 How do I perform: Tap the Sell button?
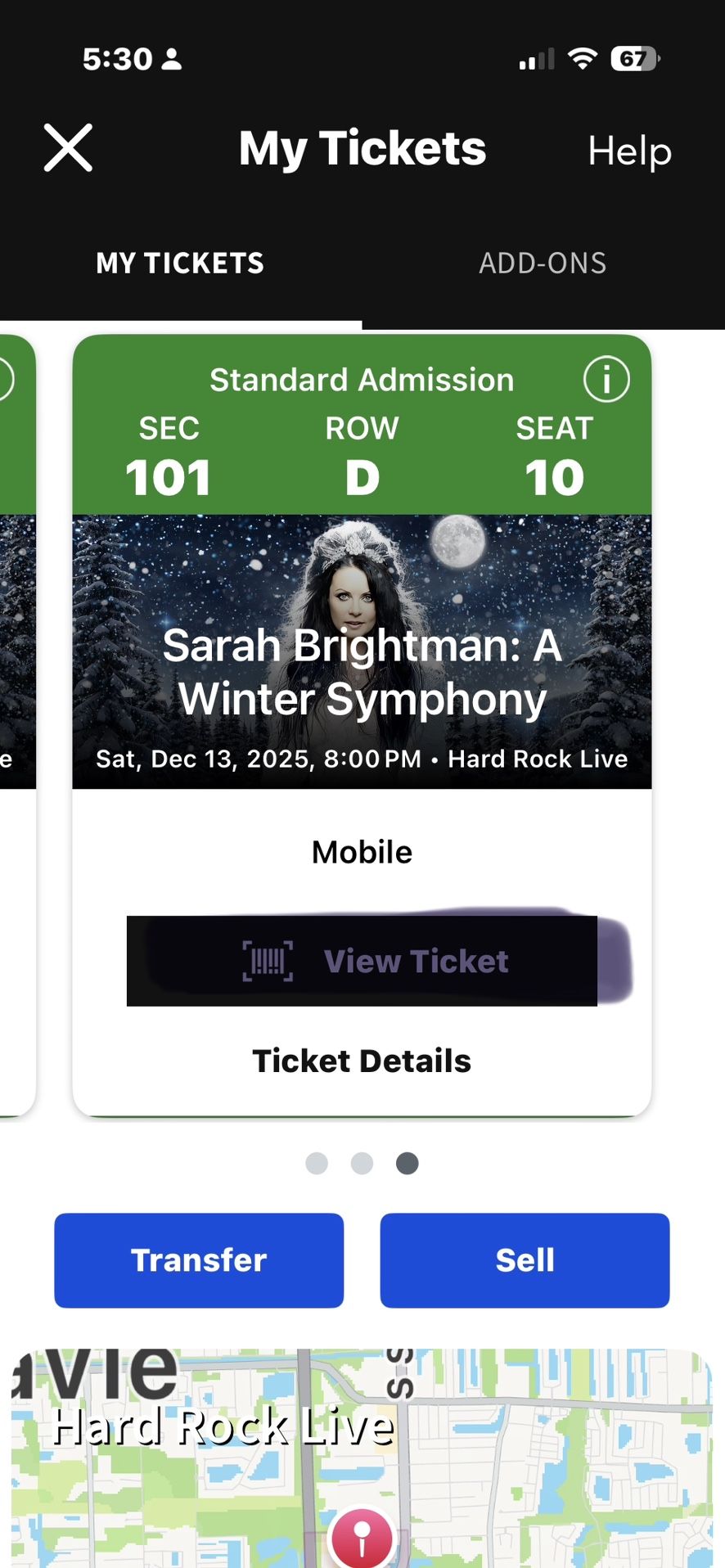pyautogui.click(x=525, y=1259)
